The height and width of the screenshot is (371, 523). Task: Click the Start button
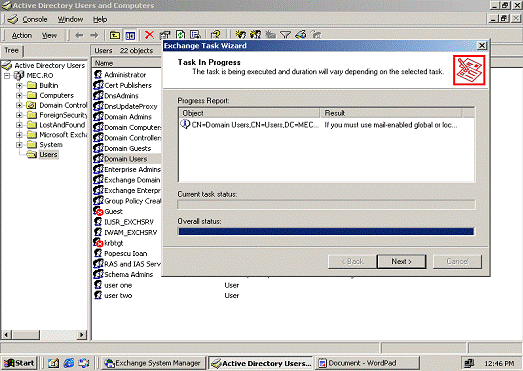point(19,363)
